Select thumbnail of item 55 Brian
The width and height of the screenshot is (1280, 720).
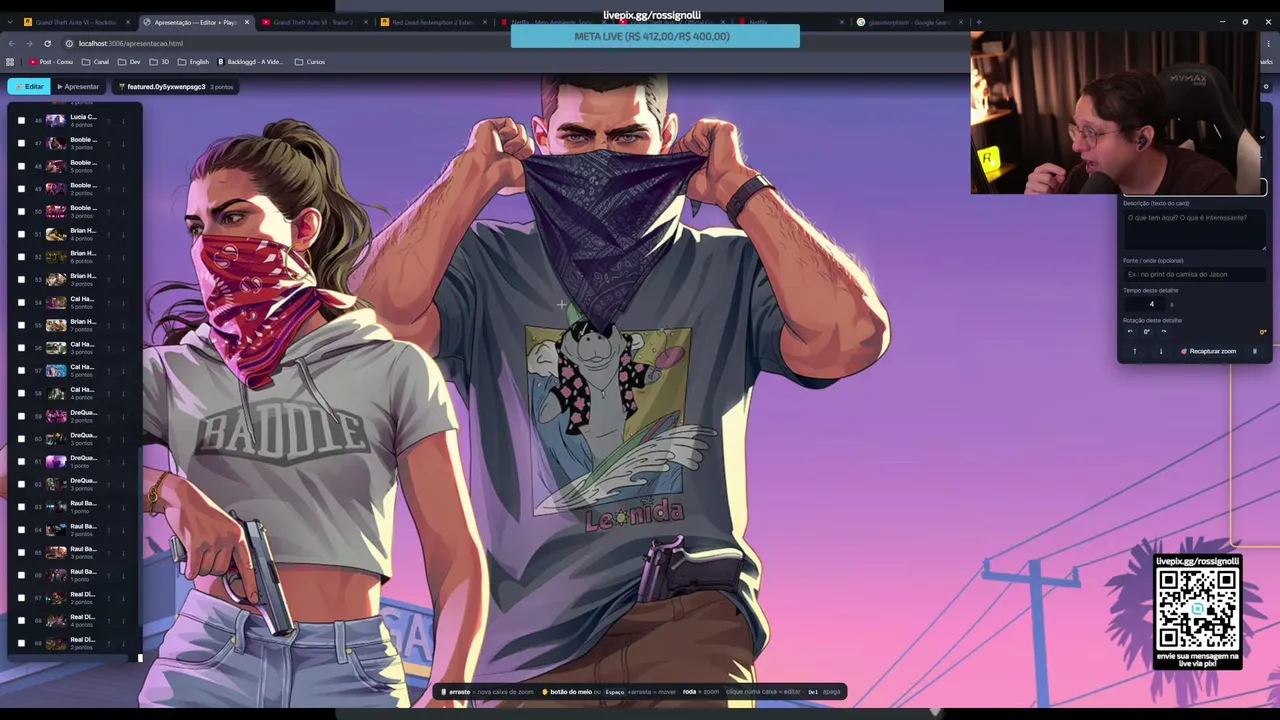tap(56, 325)
